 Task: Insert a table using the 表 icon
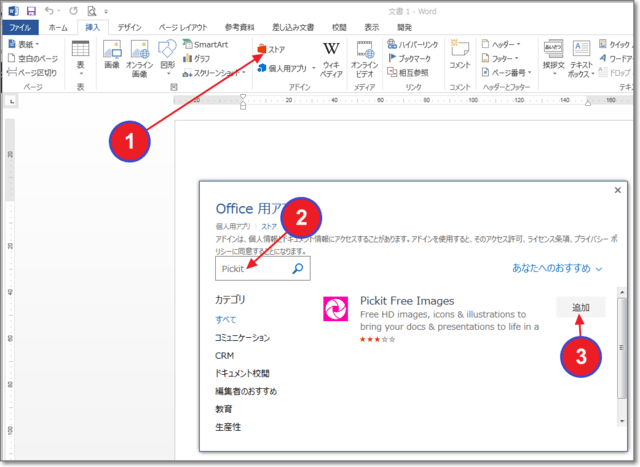[80, 54]
